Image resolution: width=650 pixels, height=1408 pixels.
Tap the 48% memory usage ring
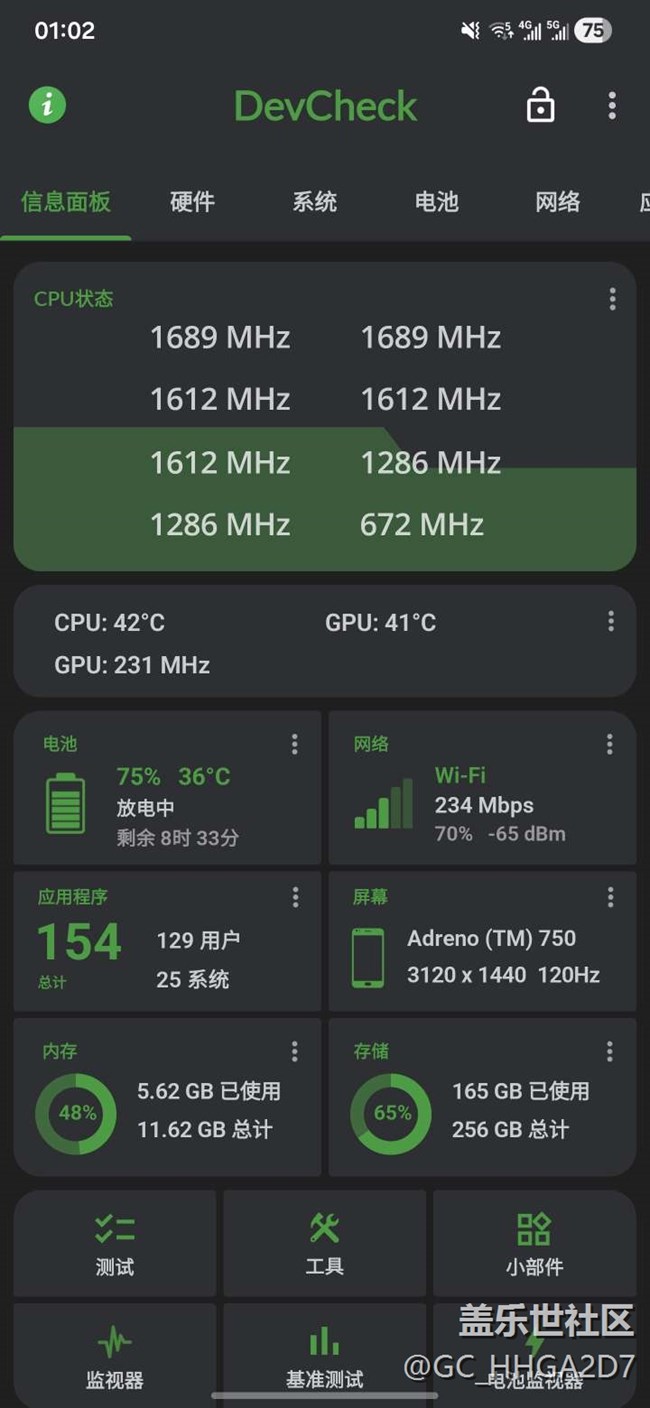tap(76, 1112)
